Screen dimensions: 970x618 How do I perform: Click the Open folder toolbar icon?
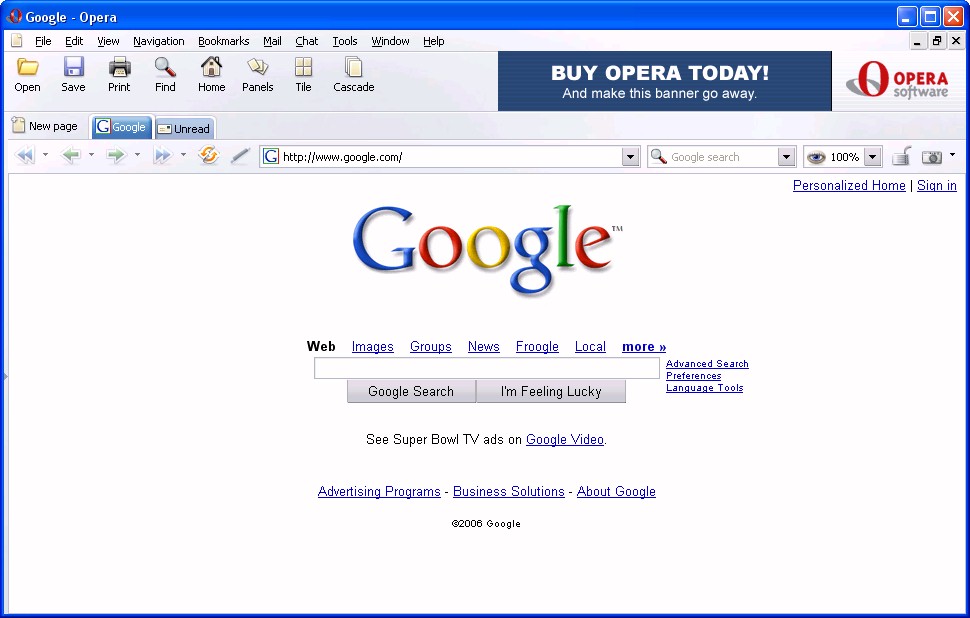[x=27, y=66]
